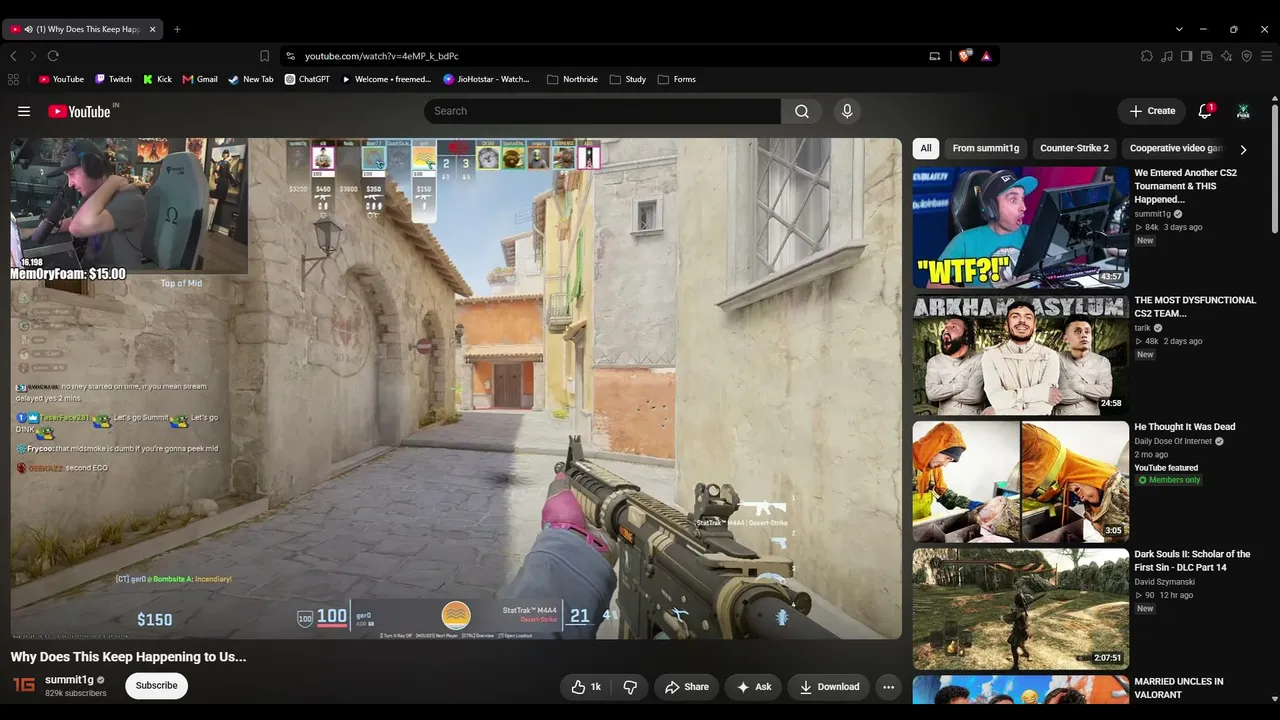1280x720 pixels.
Task: Dislike the video with thumbs down
Action: pos(630,687)
